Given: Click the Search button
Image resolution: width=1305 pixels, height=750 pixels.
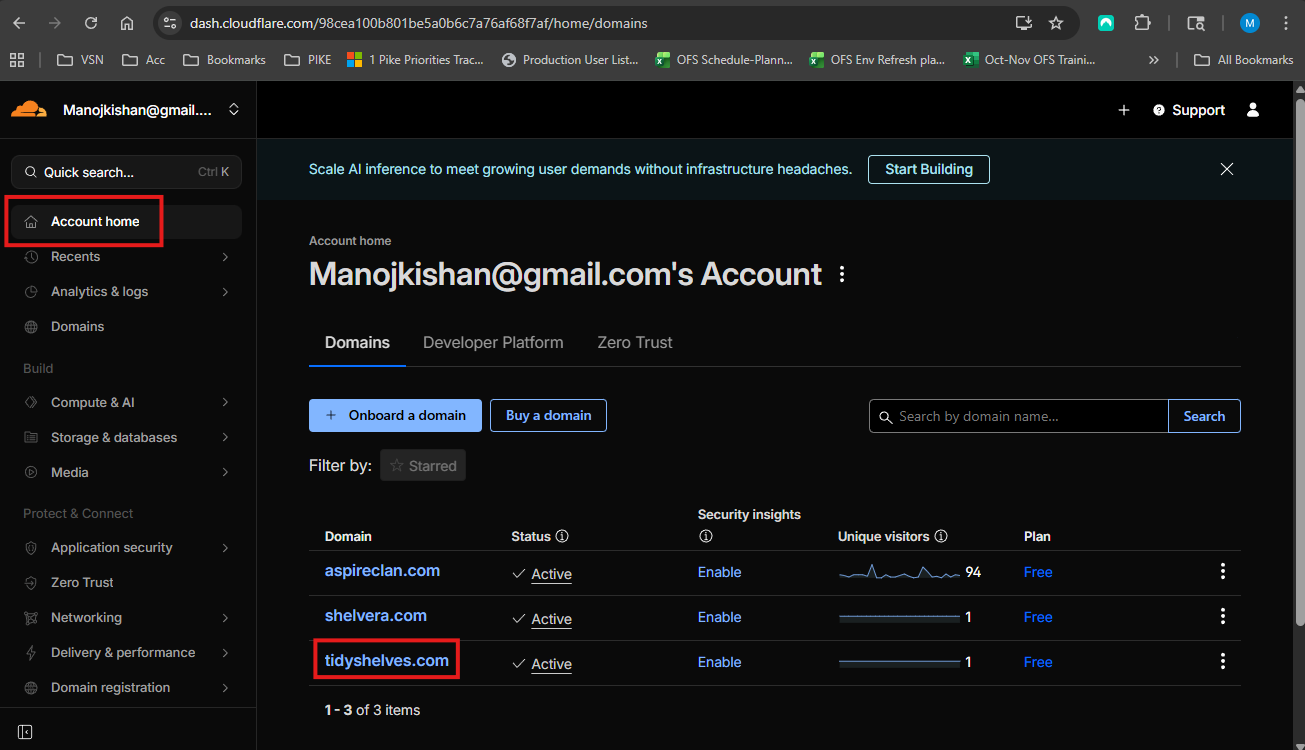Looking at the screenshot, I should click(1204, 417).
